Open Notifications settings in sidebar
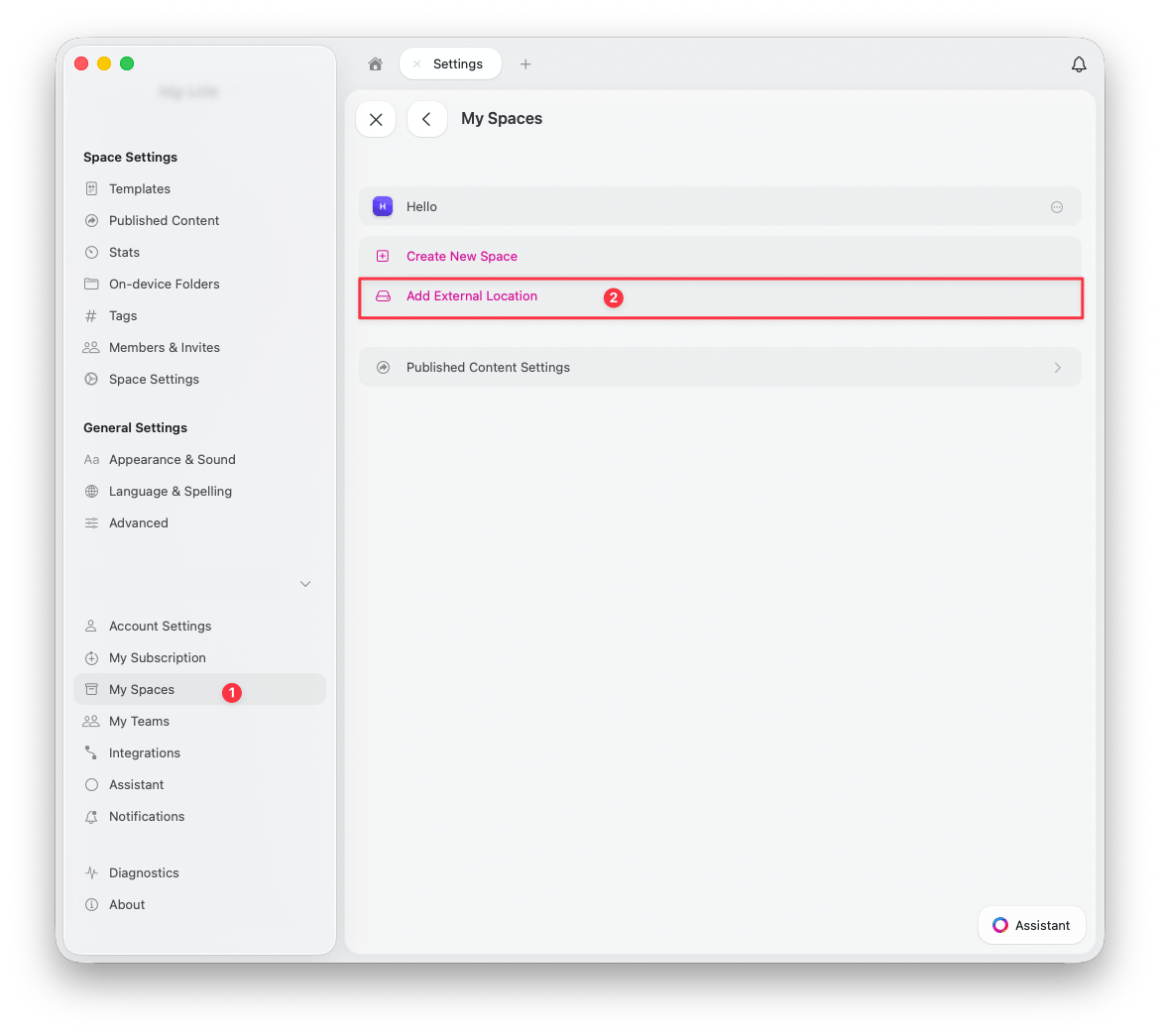Image resolution: width=1160 pixels, height=1036 pixels. tap(147, 817)
